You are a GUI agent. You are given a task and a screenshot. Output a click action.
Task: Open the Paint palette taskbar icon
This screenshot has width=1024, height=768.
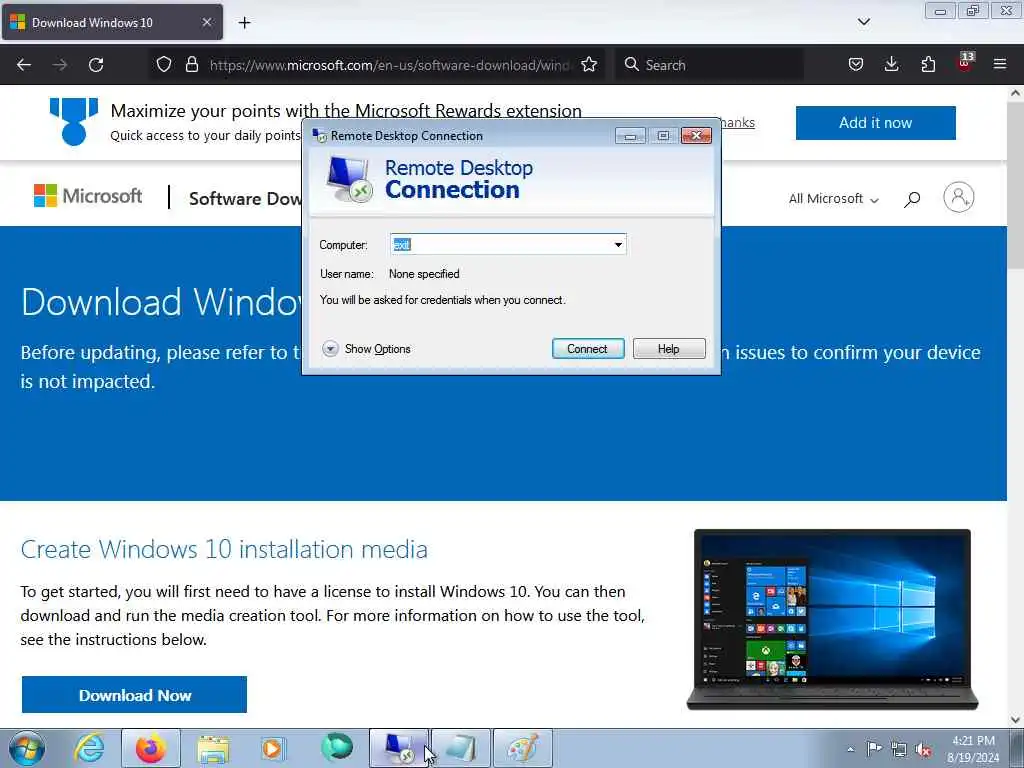[x=522, y=748]
